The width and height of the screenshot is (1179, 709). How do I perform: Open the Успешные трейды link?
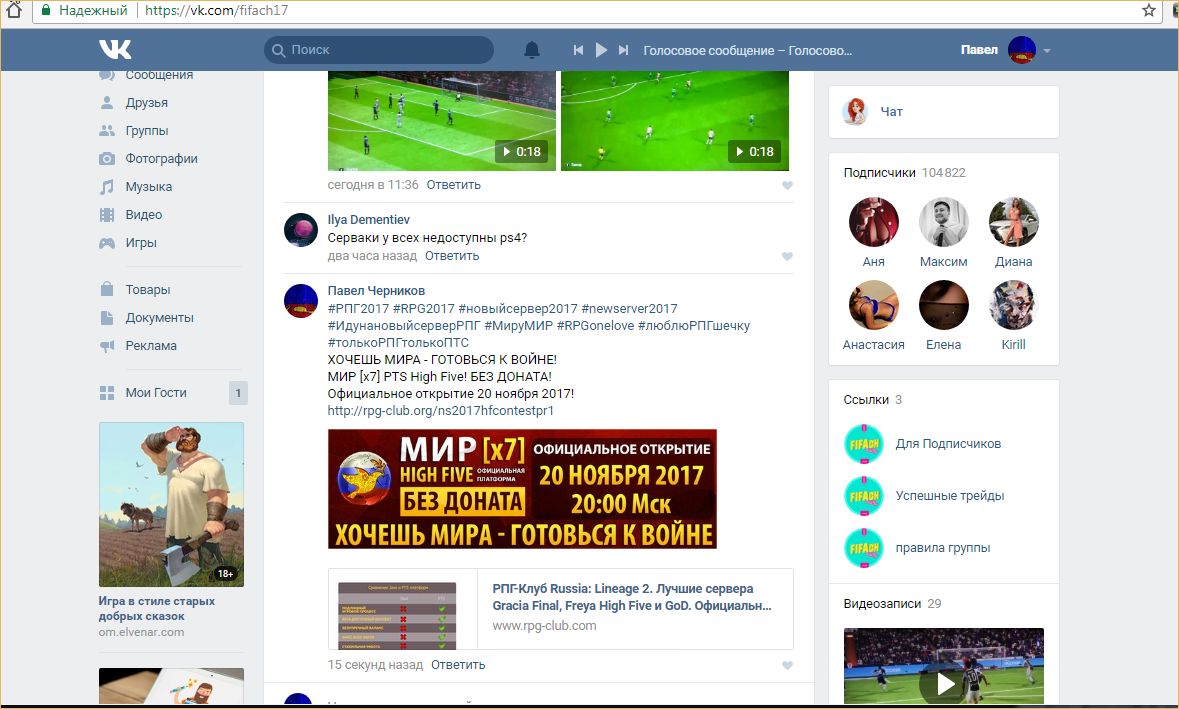pyautogui.click(x=950, y=495)
